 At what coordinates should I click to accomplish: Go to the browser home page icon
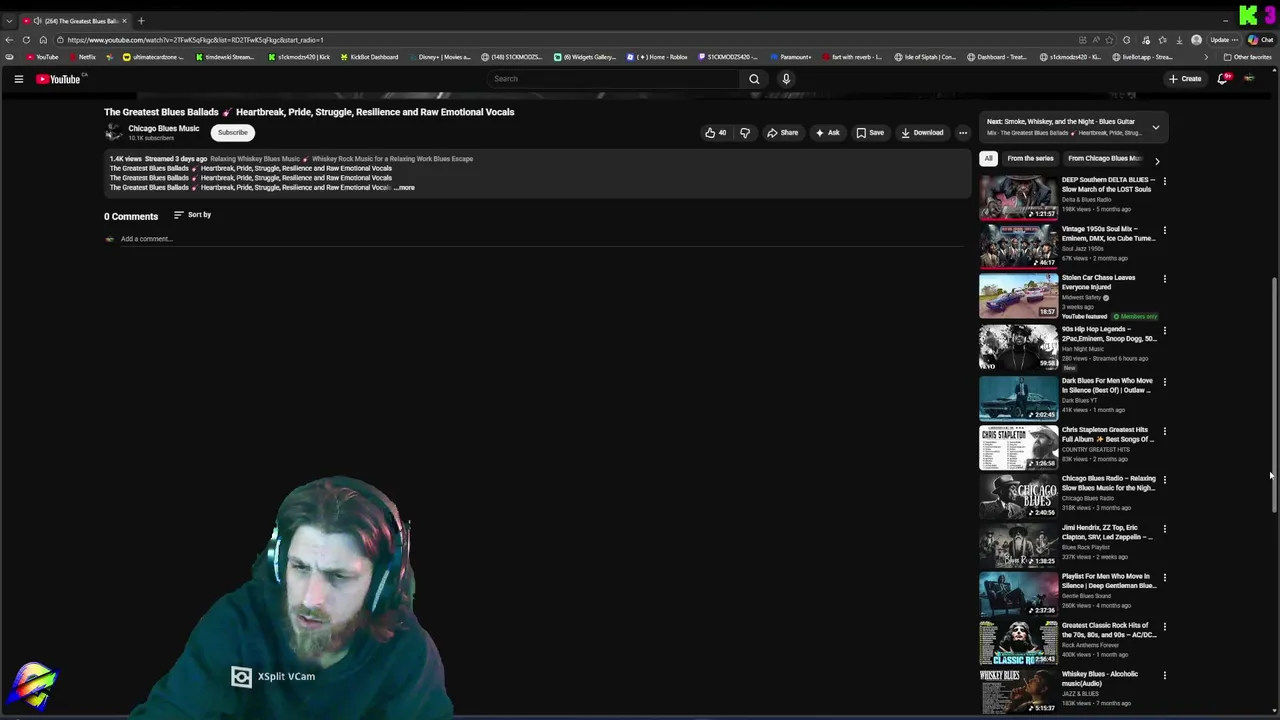click(x=43, y=40)
